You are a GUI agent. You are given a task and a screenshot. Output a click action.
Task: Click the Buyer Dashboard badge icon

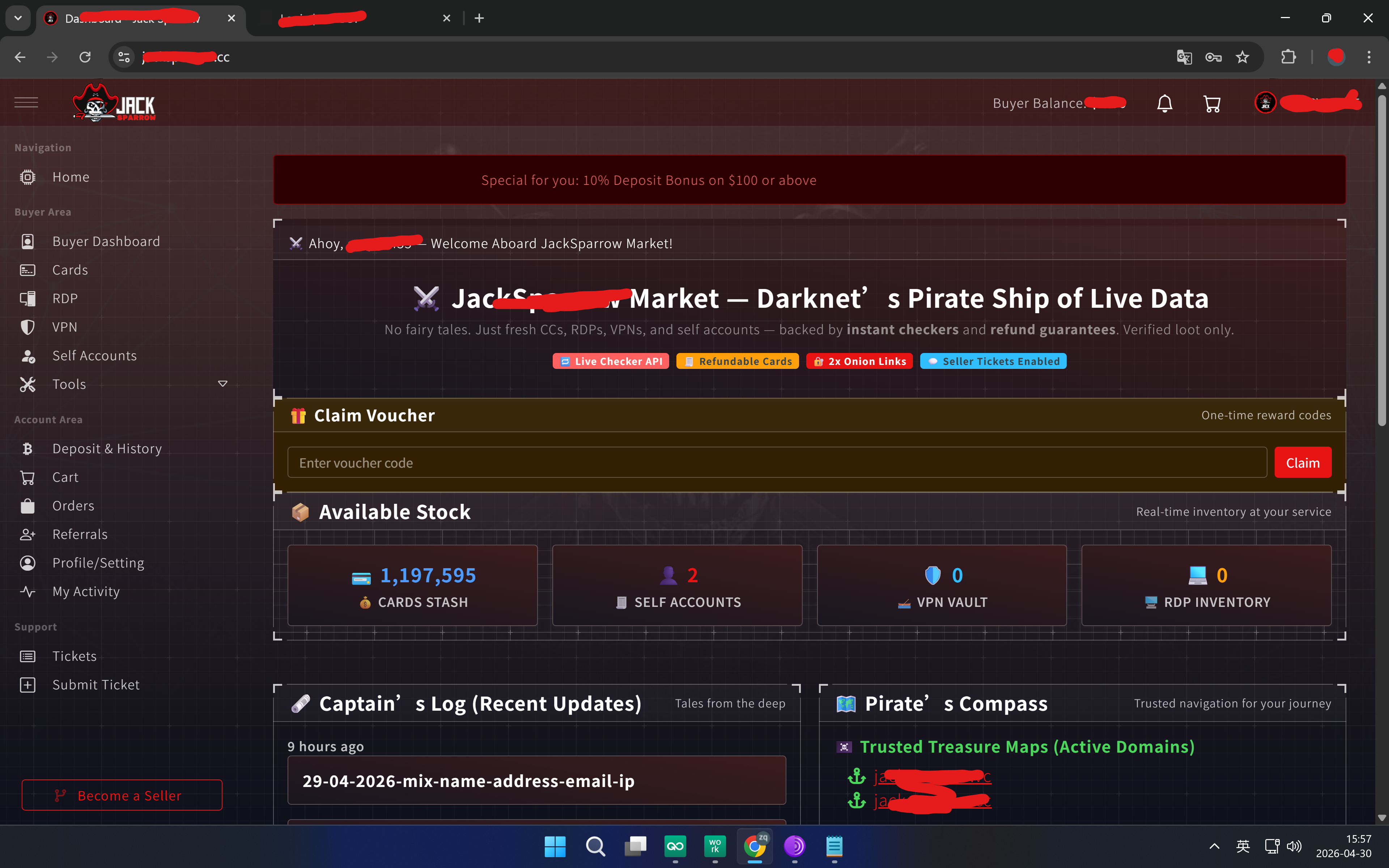point(27,241)
